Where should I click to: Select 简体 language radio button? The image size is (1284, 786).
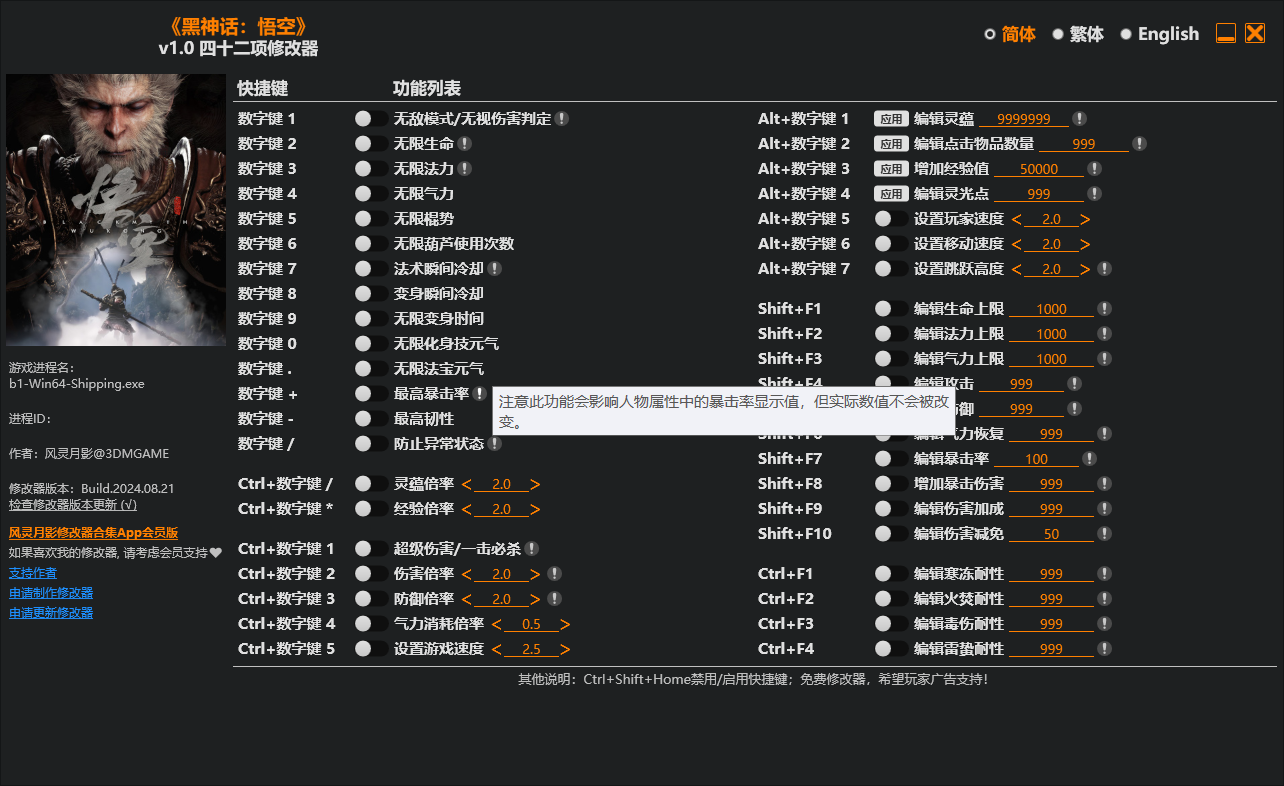[x=990, y=34]
